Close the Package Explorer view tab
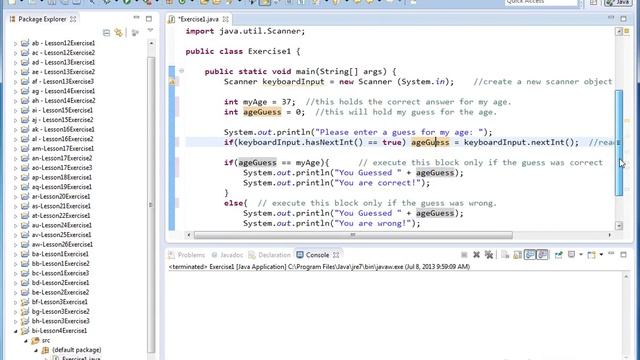Image resolution: width=640 pixels, height=360 pixels. click(x=73, y=19)
